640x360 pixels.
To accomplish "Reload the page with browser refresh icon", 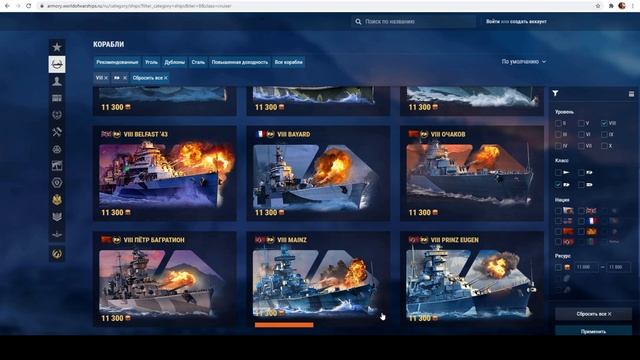I will (x=29, y=6).
